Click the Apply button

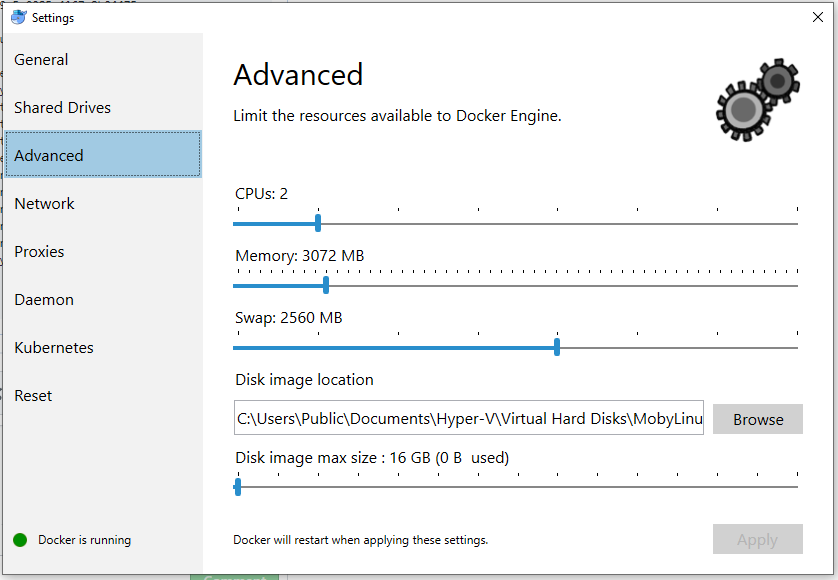(x=758, y=539)
